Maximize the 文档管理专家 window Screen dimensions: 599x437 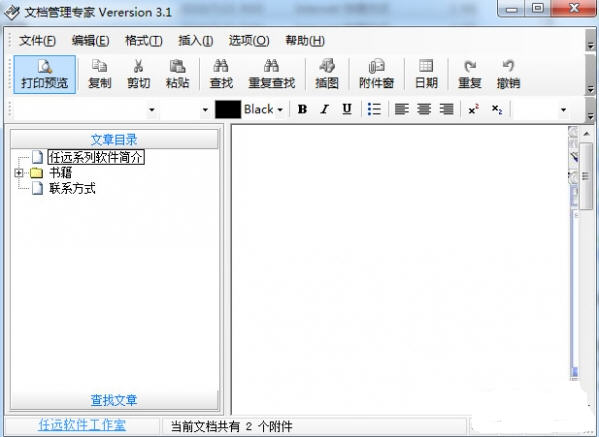pyautogui.click(x=538, y=8)
